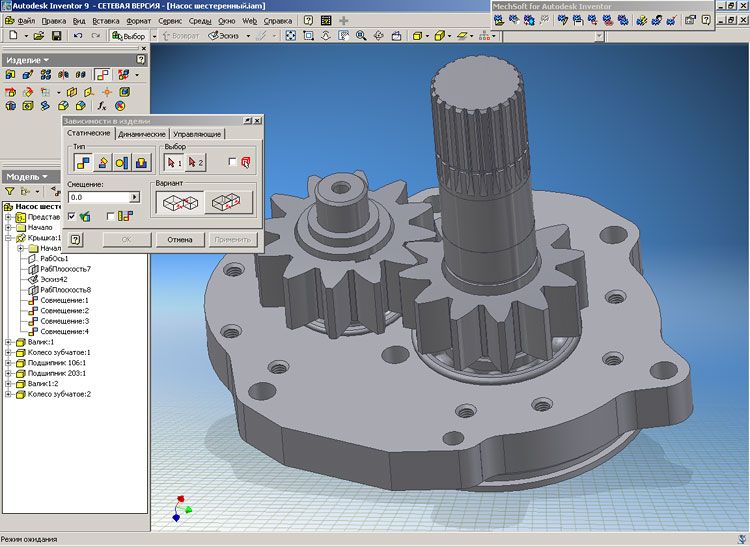The width and height of the screenshot is (750, 547).
Task: Open the Правка menu
Action: click(x=54, y=21)
